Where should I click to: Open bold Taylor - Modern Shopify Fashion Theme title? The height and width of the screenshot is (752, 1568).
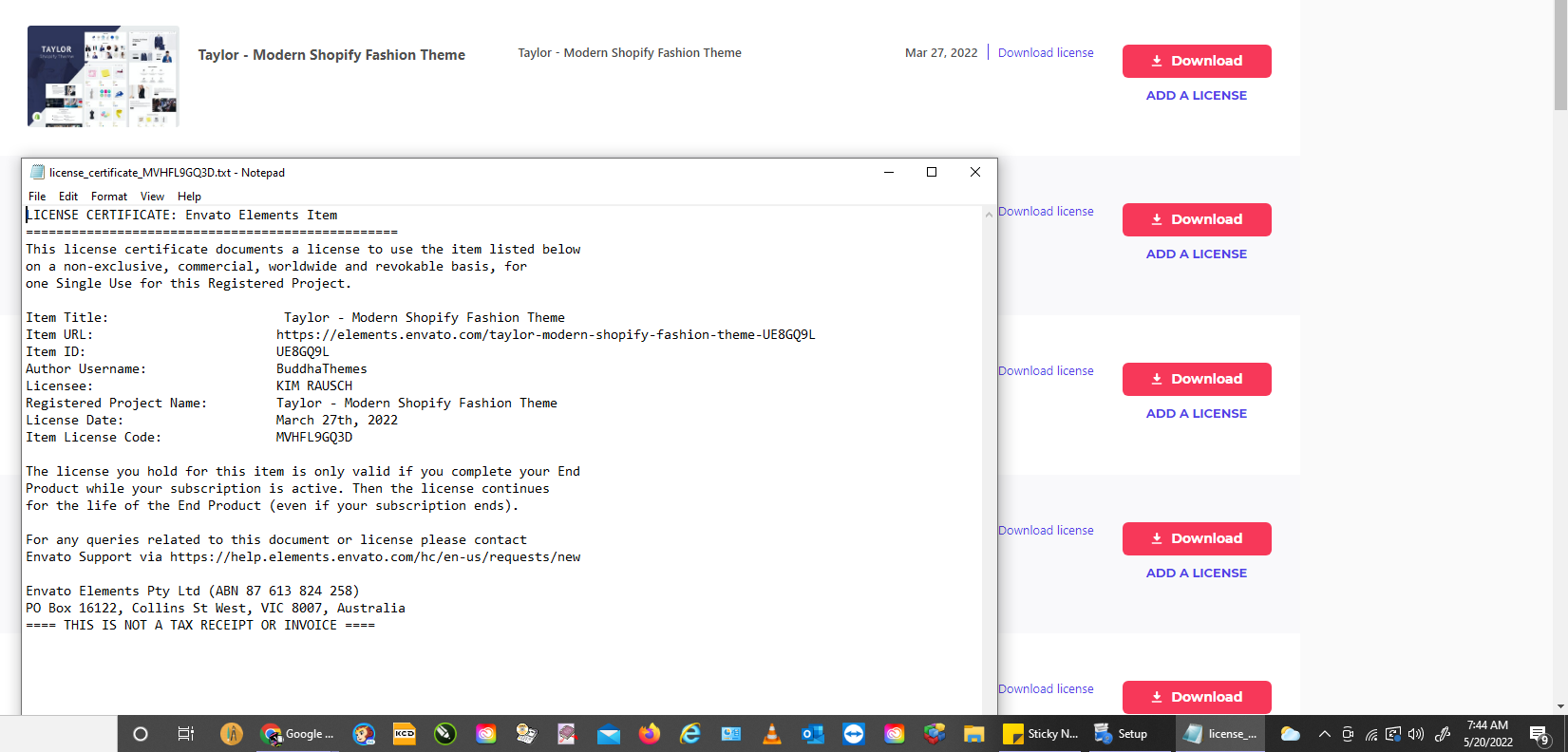[x=331, y=55]
